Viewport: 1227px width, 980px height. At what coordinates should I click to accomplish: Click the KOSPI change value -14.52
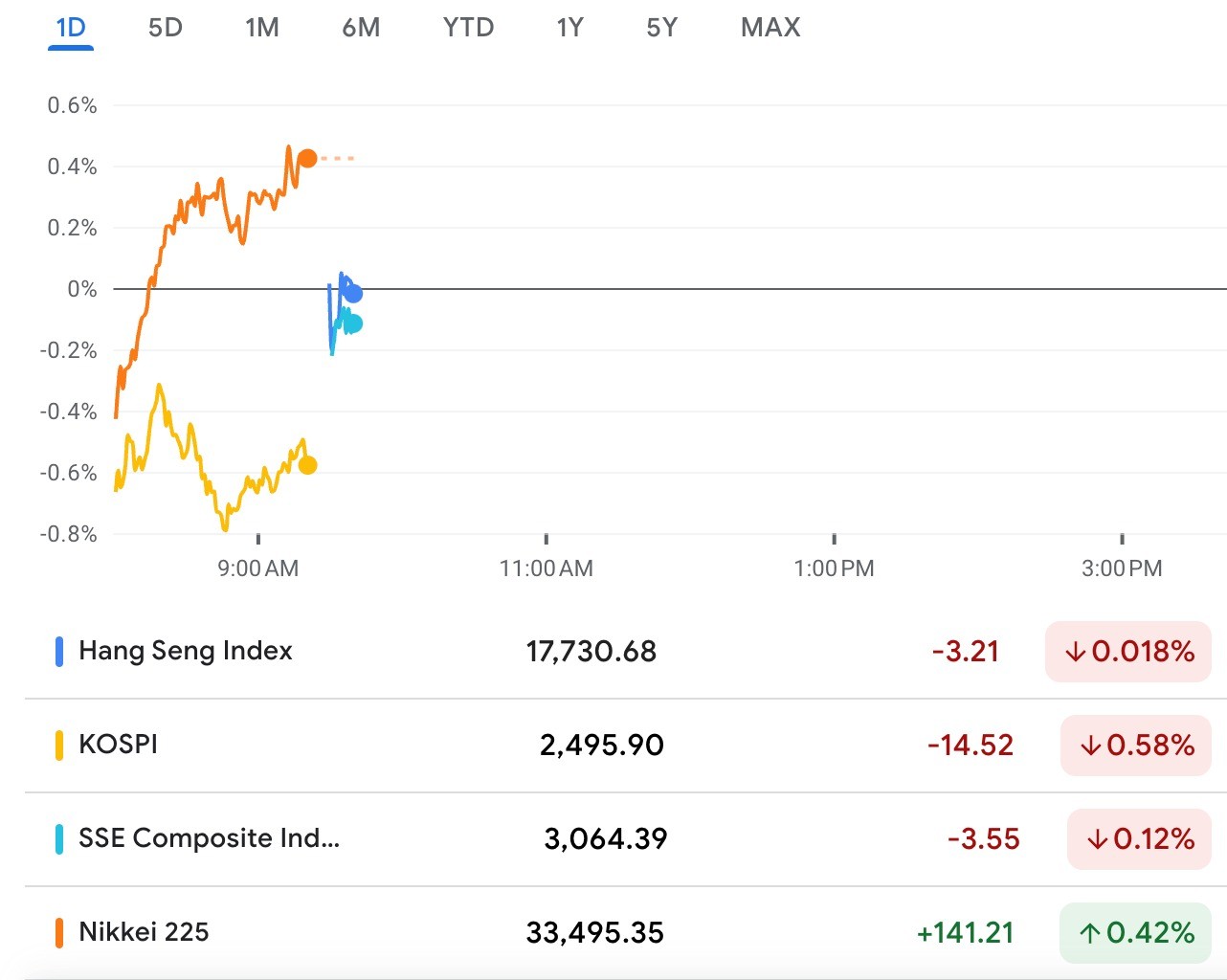(970, 746)
